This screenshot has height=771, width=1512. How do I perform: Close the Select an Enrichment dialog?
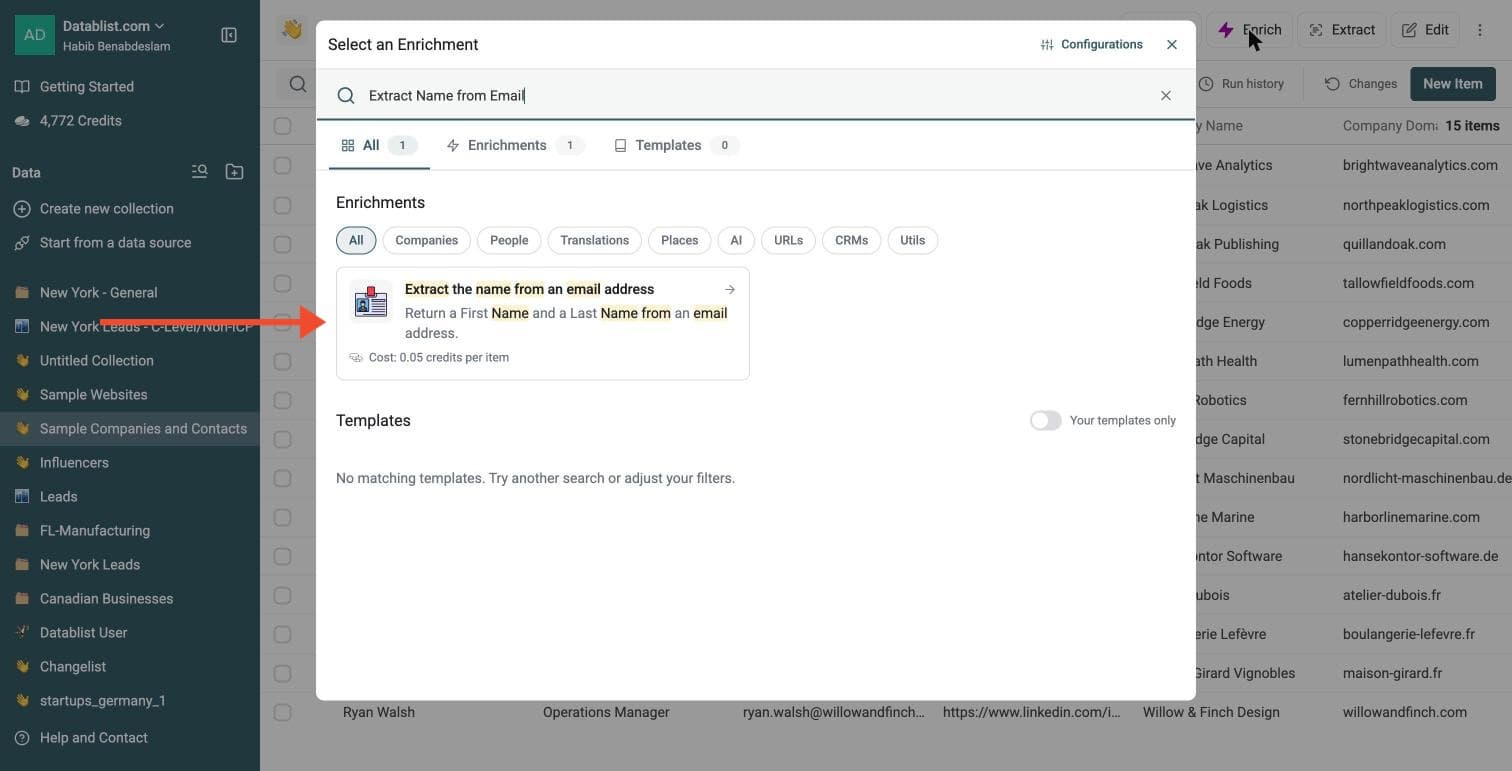click(1172, 44)
